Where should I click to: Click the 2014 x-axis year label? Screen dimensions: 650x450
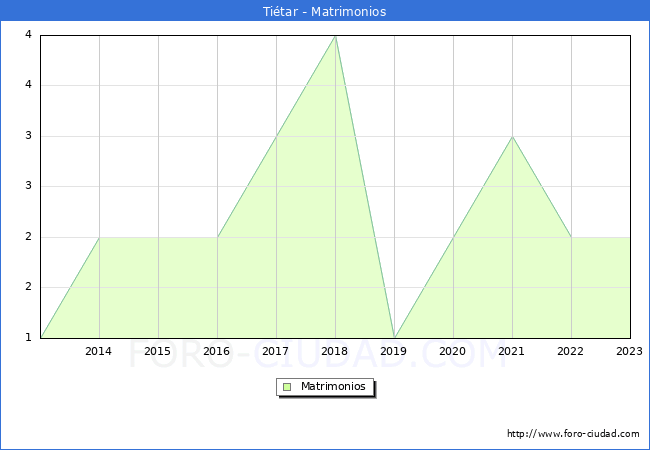click(98, 351)
